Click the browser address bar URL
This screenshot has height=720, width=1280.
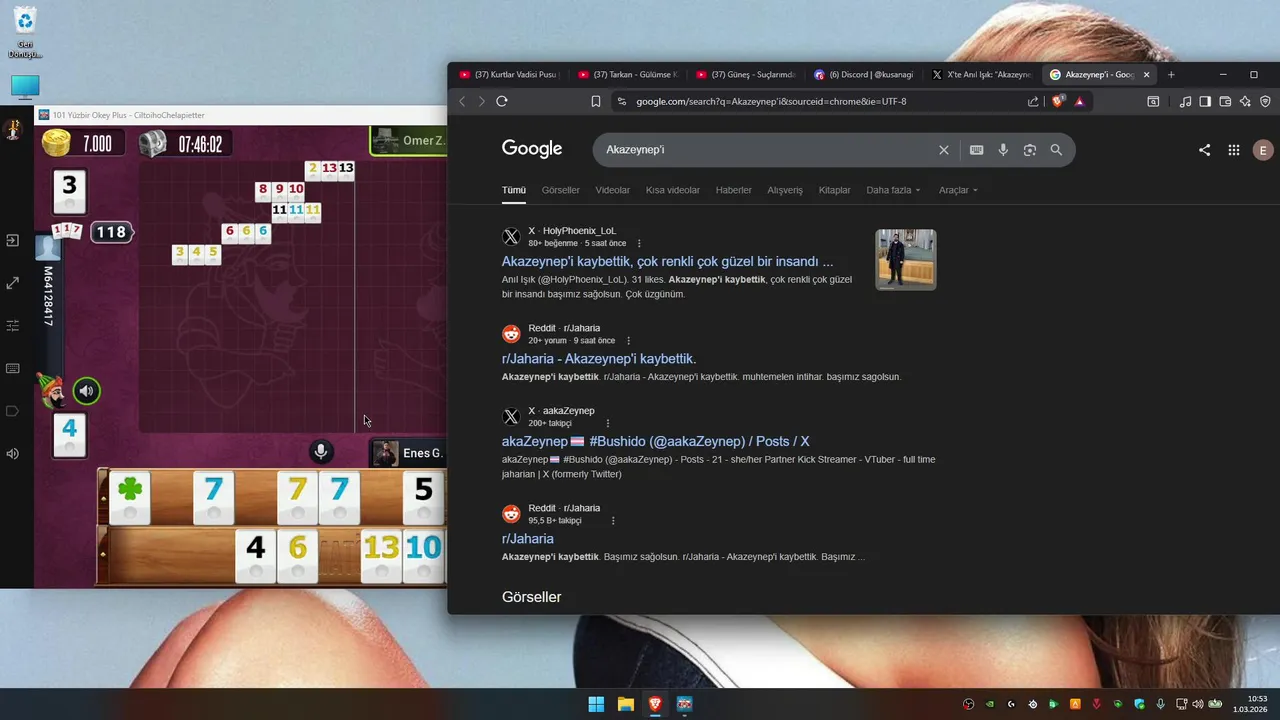click(x=771, y=101)
